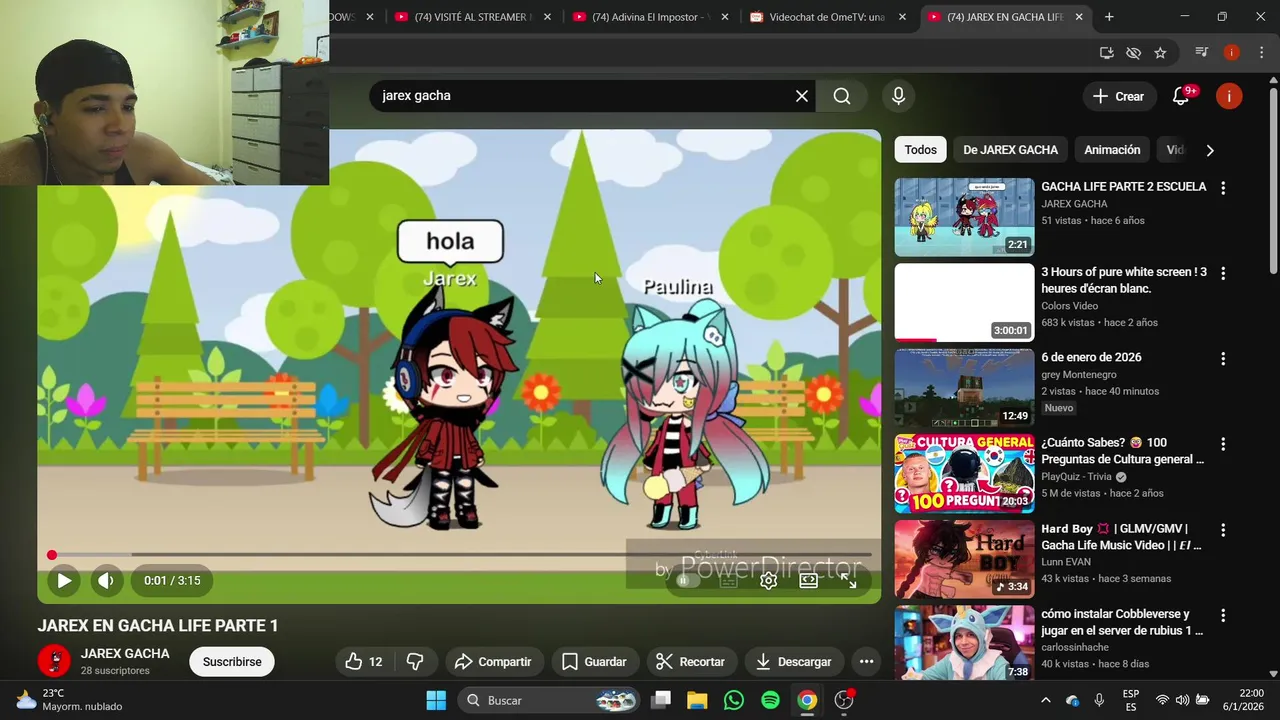This screenshot has height=720, width=1280.
Task: Select the Animación filter chip
Action: (1112, 150)
